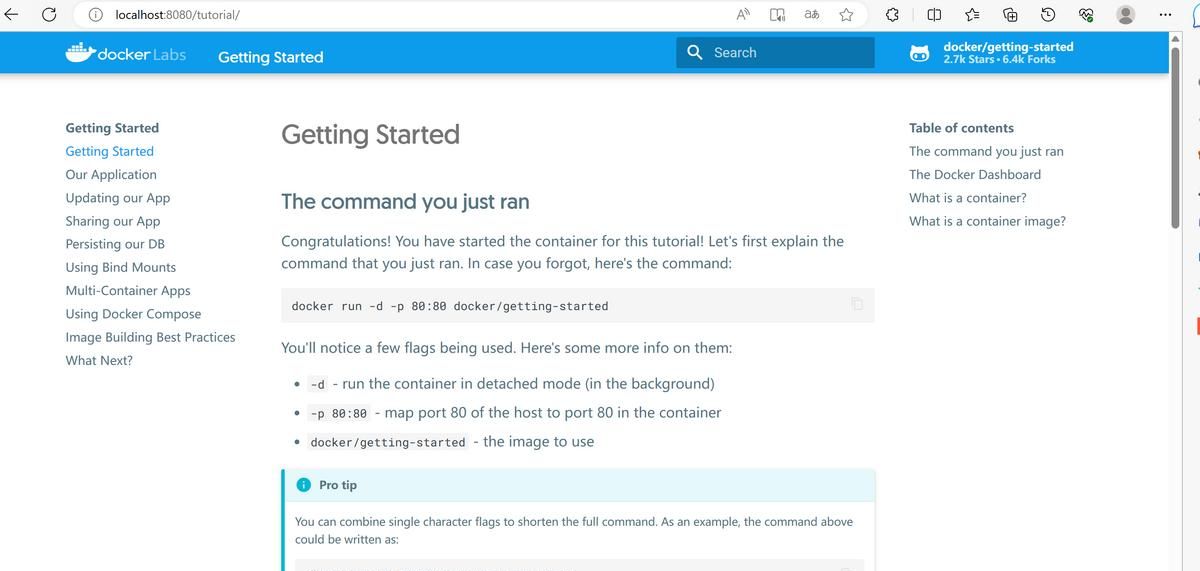Open browser History icon
This screenshot has height=571, width=1200.
click(1048, 15)
